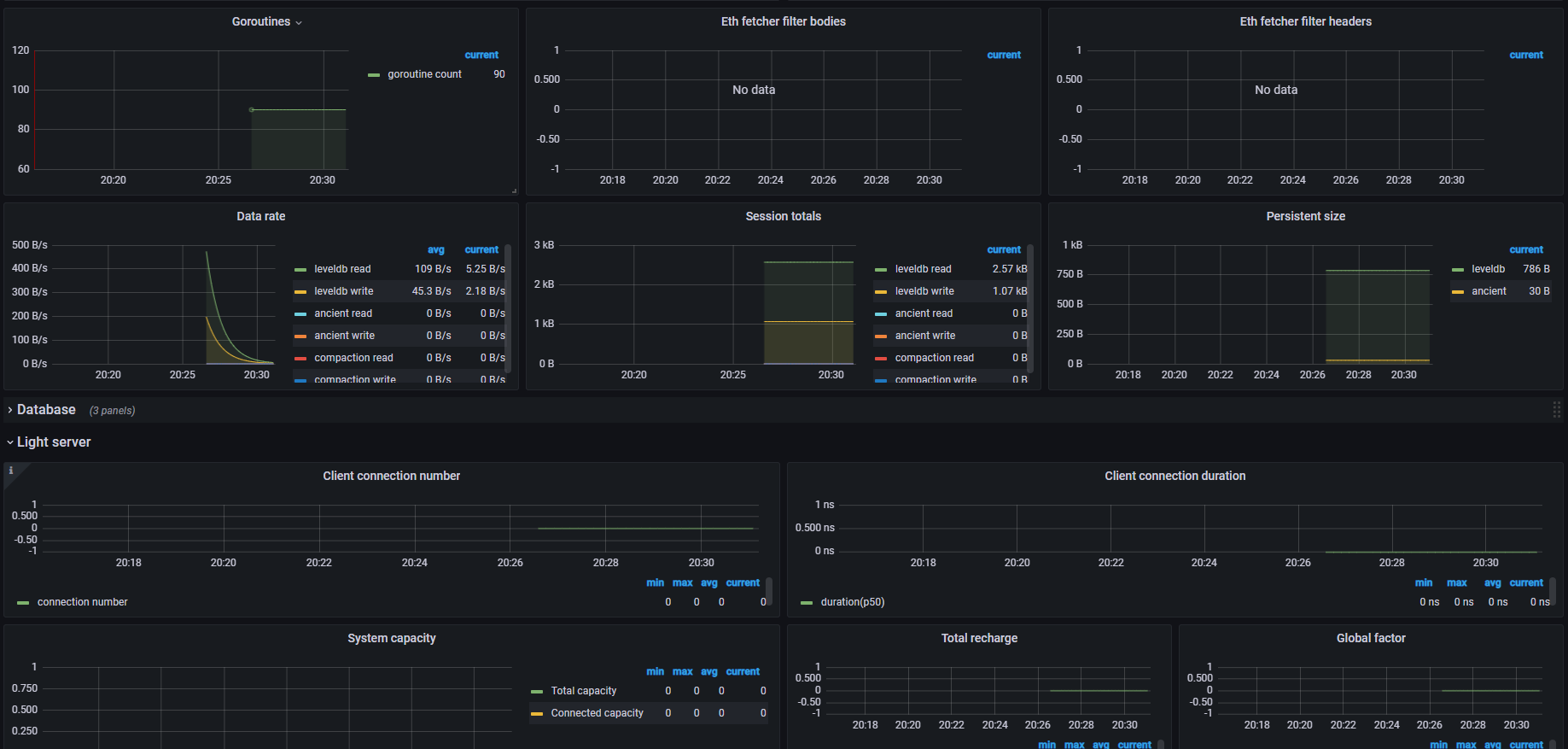
Task: Sort Client connection number legend by min
Action: tap(655, 582)
